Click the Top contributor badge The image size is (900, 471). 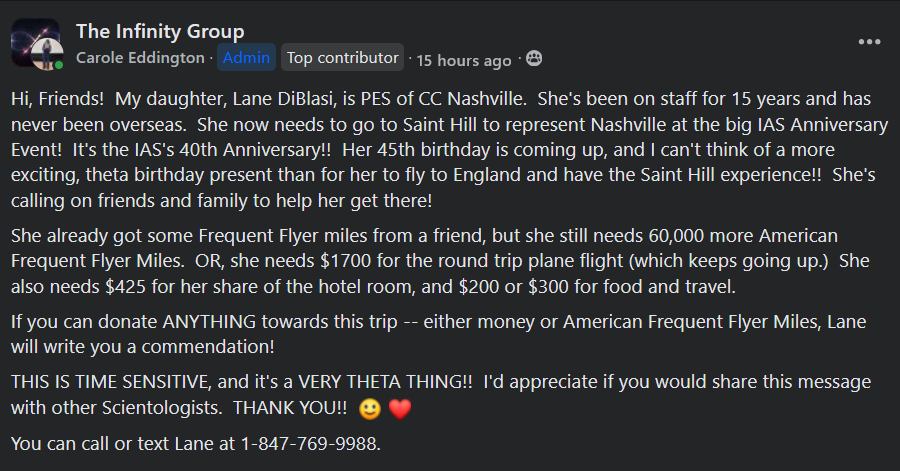tap(342, 58)
